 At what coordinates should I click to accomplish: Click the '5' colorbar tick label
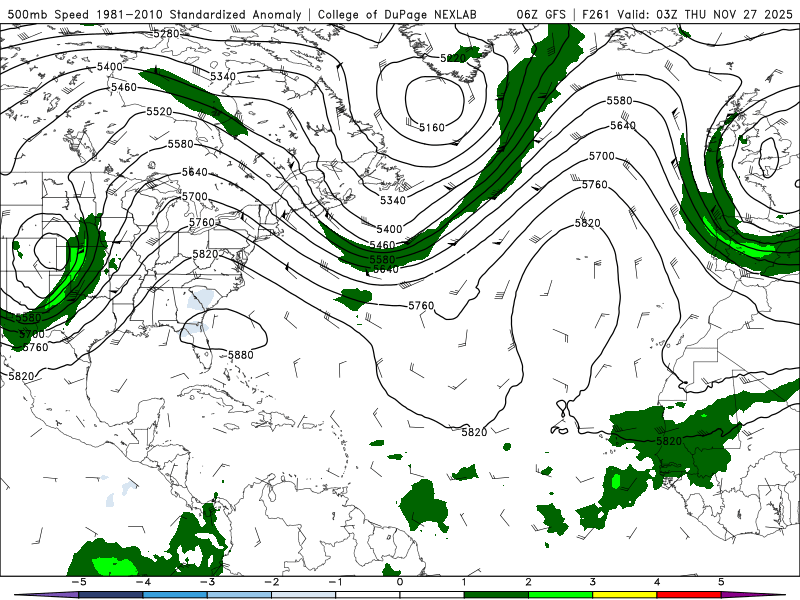pos(721,582)
